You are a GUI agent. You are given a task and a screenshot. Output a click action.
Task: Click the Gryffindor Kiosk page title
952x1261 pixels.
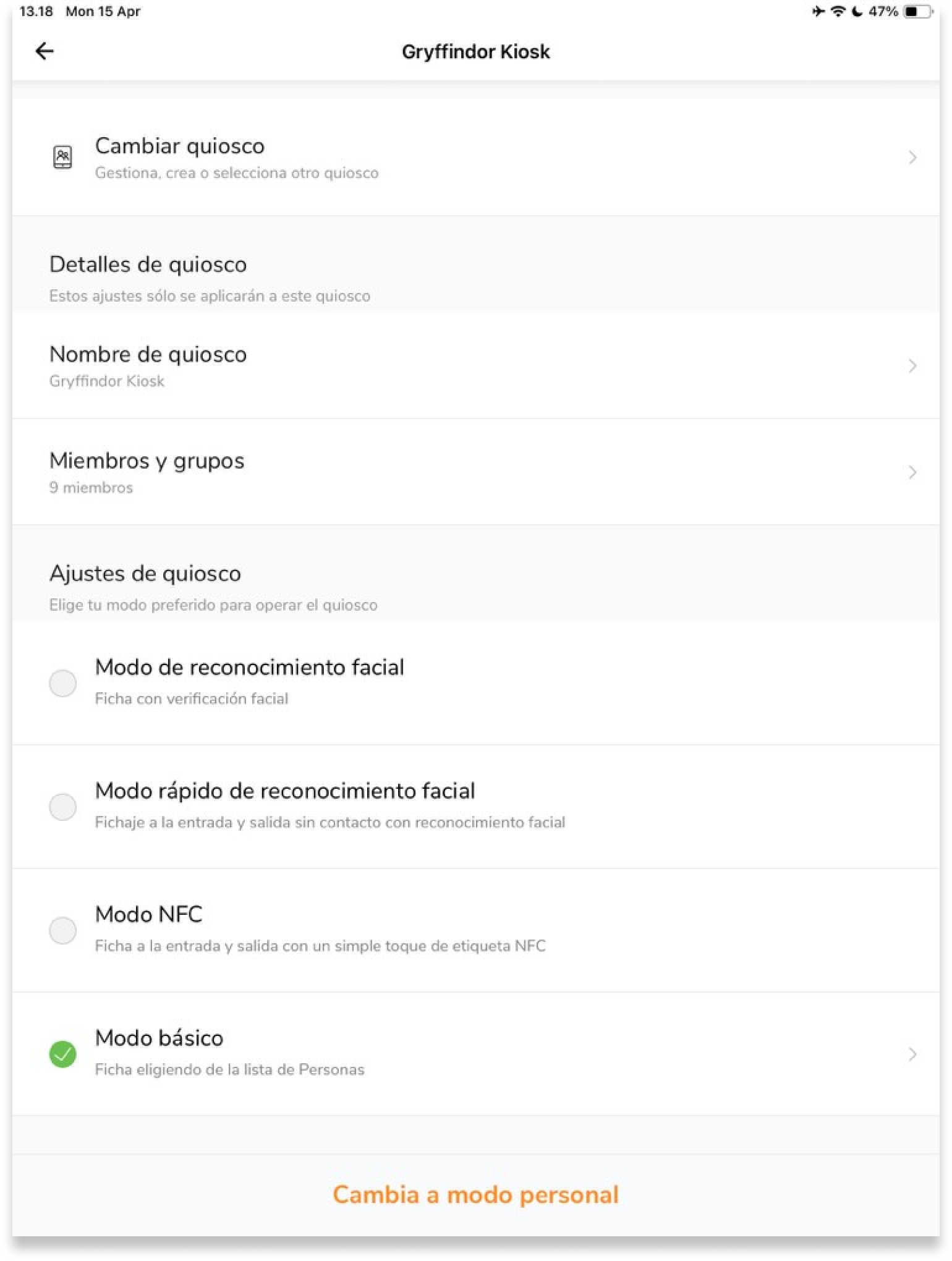pos(475,52)
